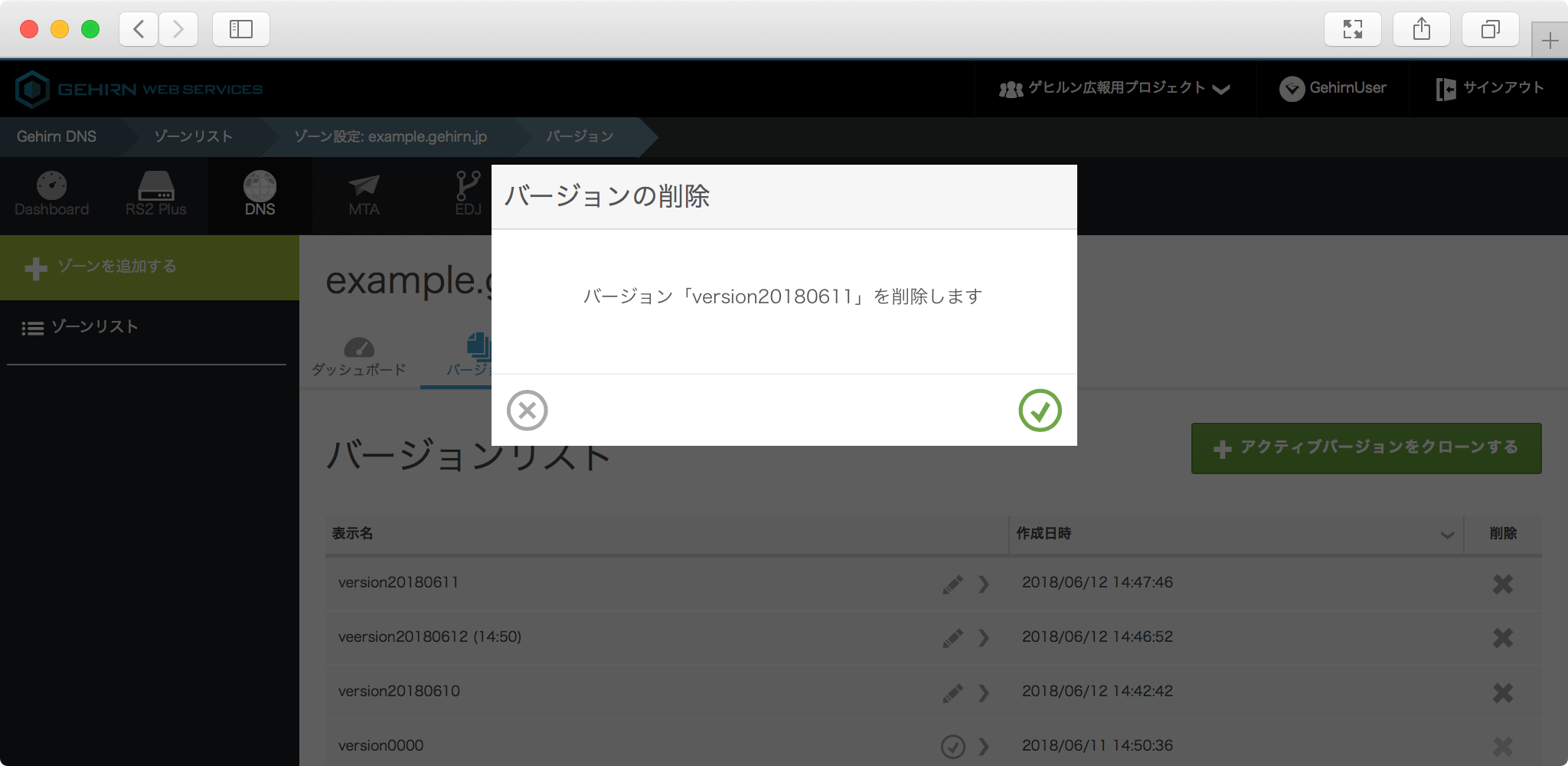1568x766 pixels.
Task: Confirm deletion with the green checkmark
Action: [x=1040, y=411]
